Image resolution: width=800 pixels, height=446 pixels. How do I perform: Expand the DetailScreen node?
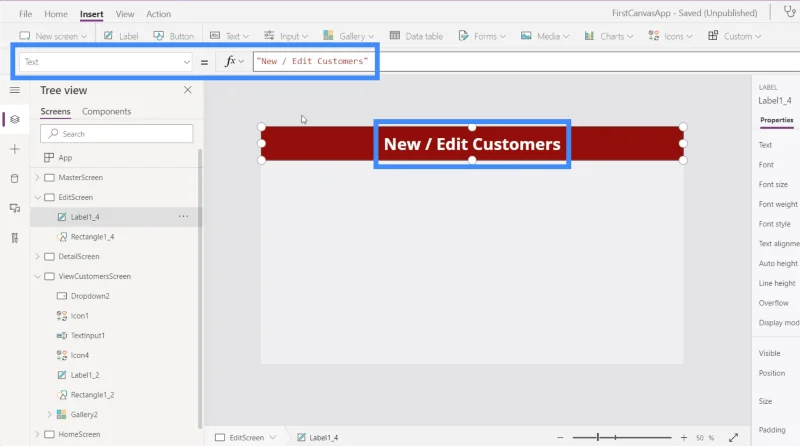click(37, 256)
